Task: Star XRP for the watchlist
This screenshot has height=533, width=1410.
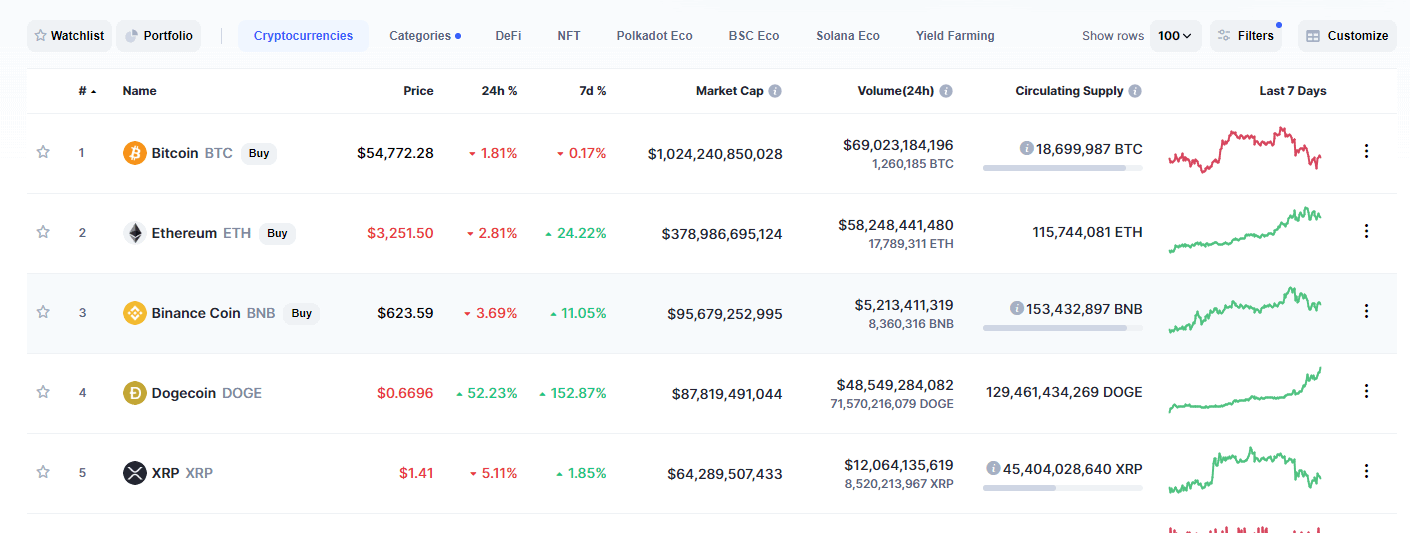Action: point(43,472)
